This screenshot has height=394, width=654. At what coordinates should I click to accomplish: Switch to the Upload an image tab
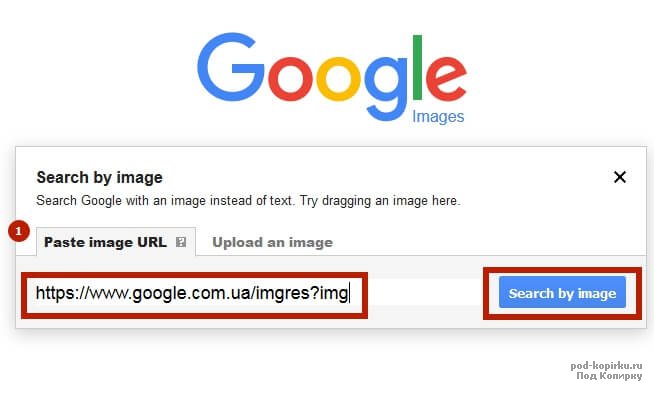272,242
